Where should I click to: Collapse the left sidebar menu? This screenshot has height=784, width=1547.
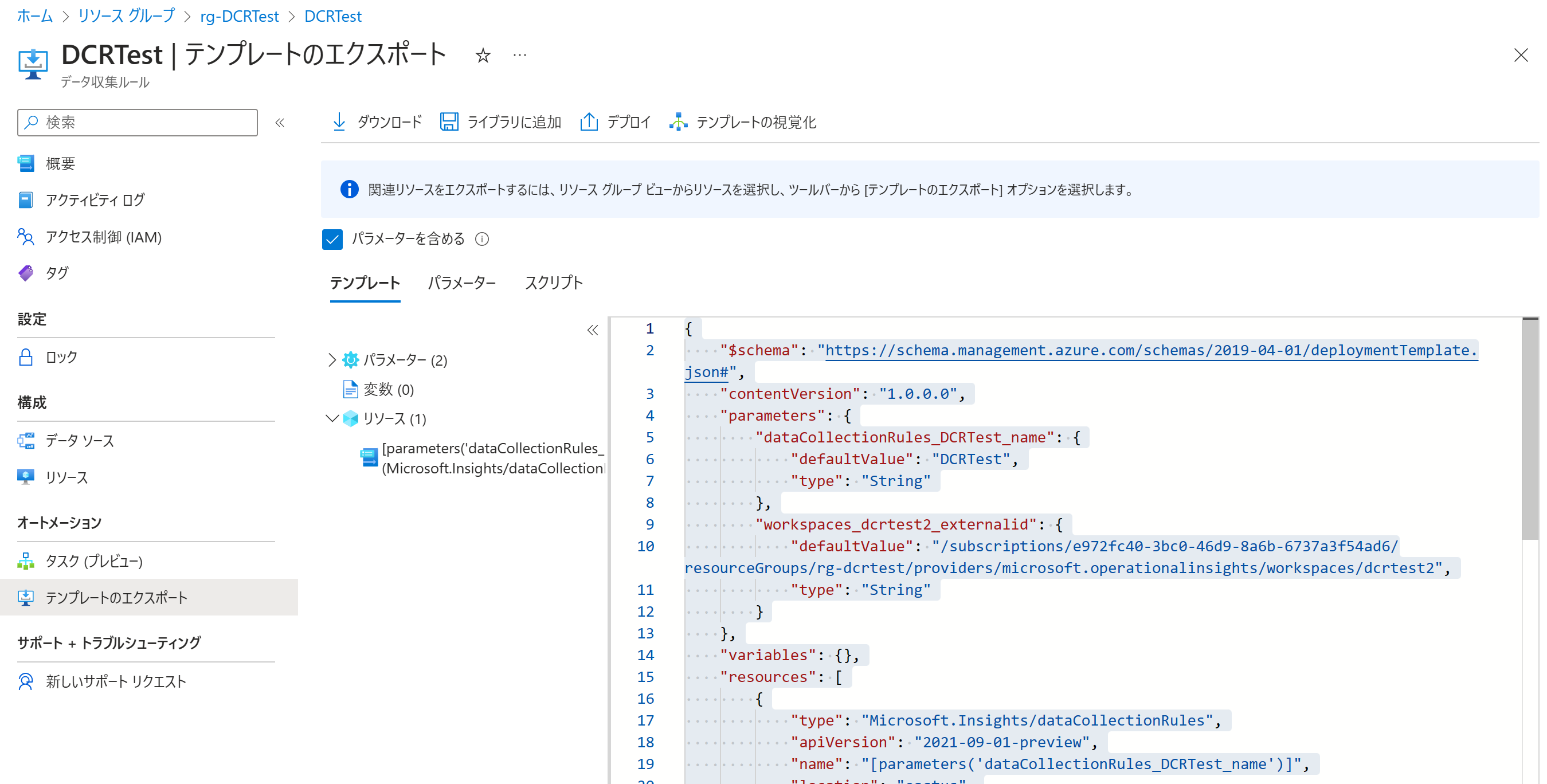point(279,123)
